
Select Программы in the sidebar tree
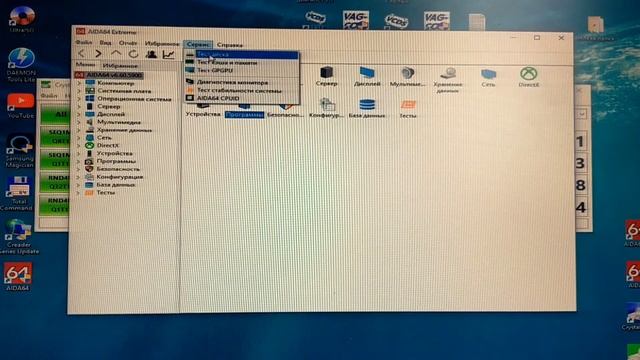116,161
